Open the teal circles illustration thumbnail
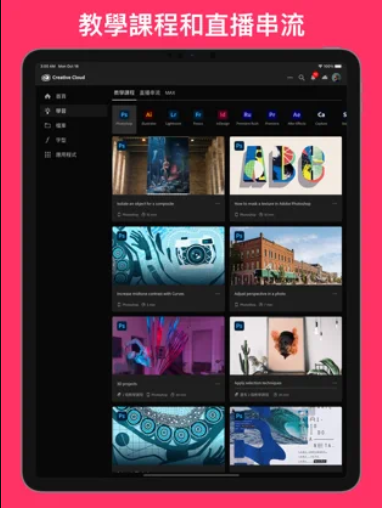This screenshot has width=382, height=508. [168, 436]
